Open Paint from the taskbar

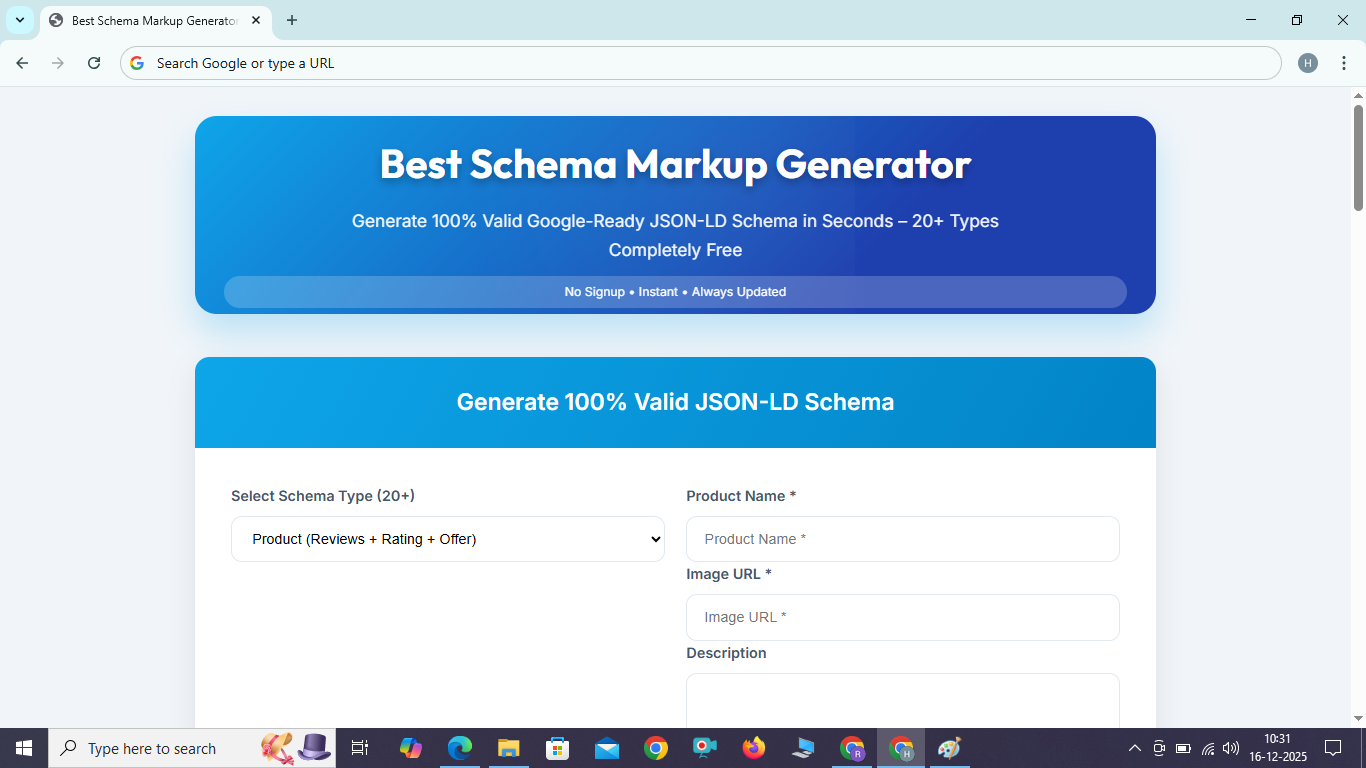[948, 748]
